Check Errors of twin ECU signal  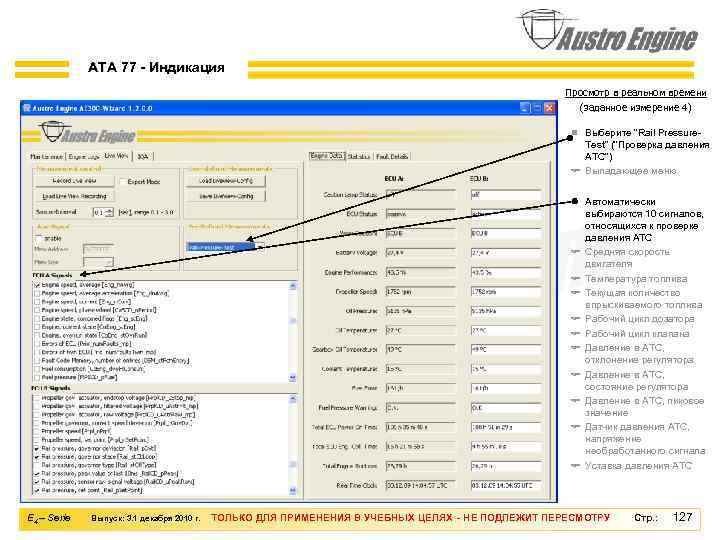[37, 352]
